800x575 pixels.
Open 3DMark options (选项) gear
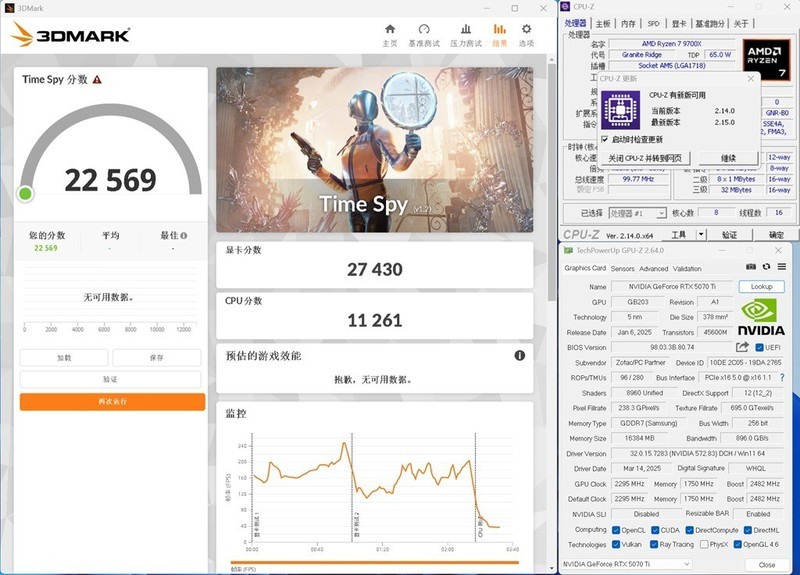pyautogui.click(x=527, y=35)
